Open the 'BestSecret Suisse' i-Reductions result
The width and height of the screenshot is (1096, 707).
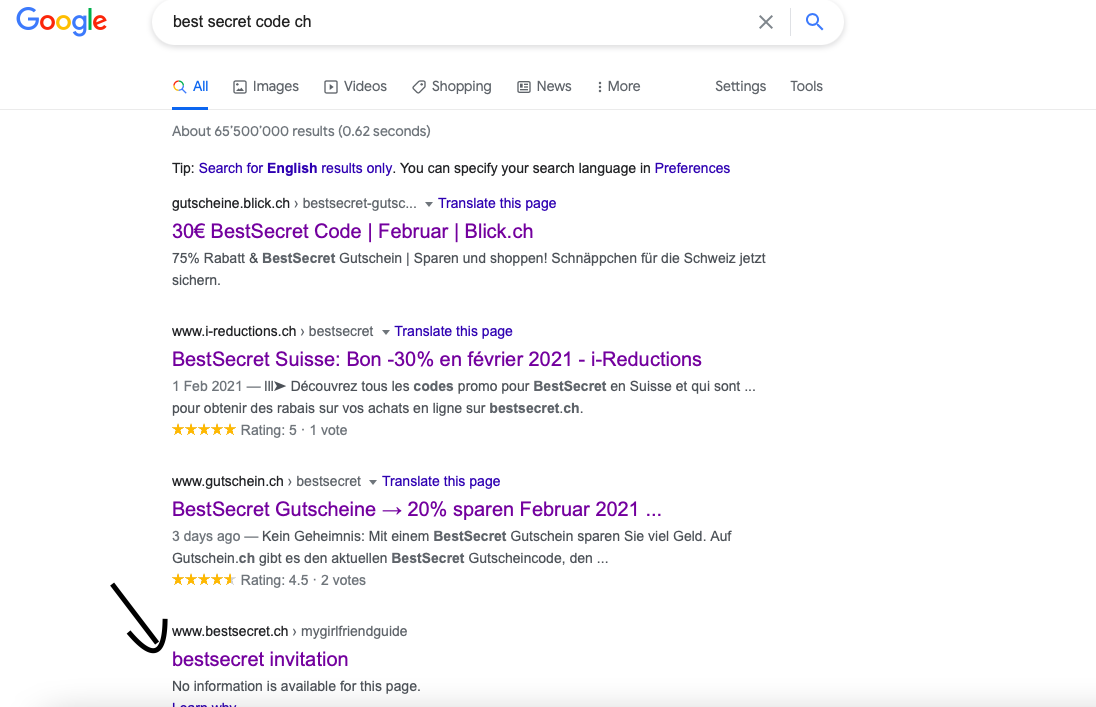tap(436, 360)
